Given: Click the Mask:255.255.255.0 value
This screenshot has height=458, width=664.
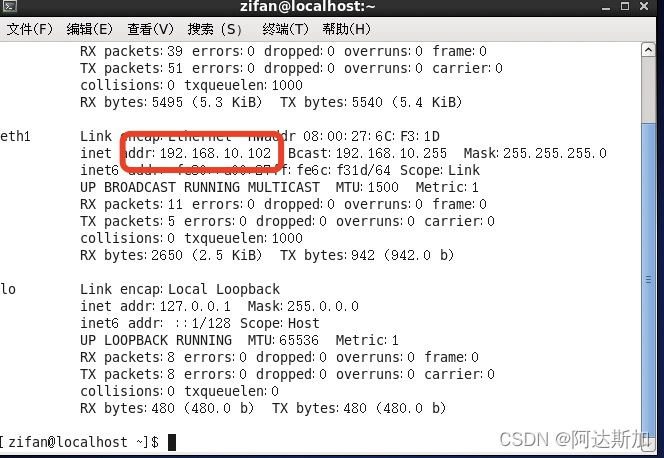Looking at the screenshot, I should (535, 153).
